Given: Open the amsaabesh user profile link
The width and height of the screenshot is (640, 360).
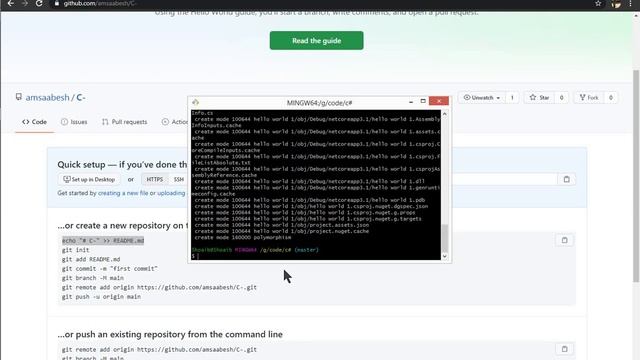Looking at the screenshot, I should pyautogui.click(x=47, y=98).
